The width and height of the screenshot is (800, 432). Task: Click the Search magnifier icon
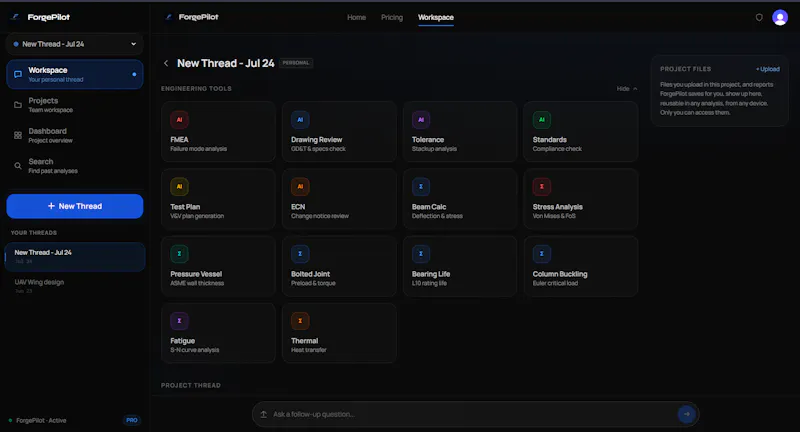(18, 166)
